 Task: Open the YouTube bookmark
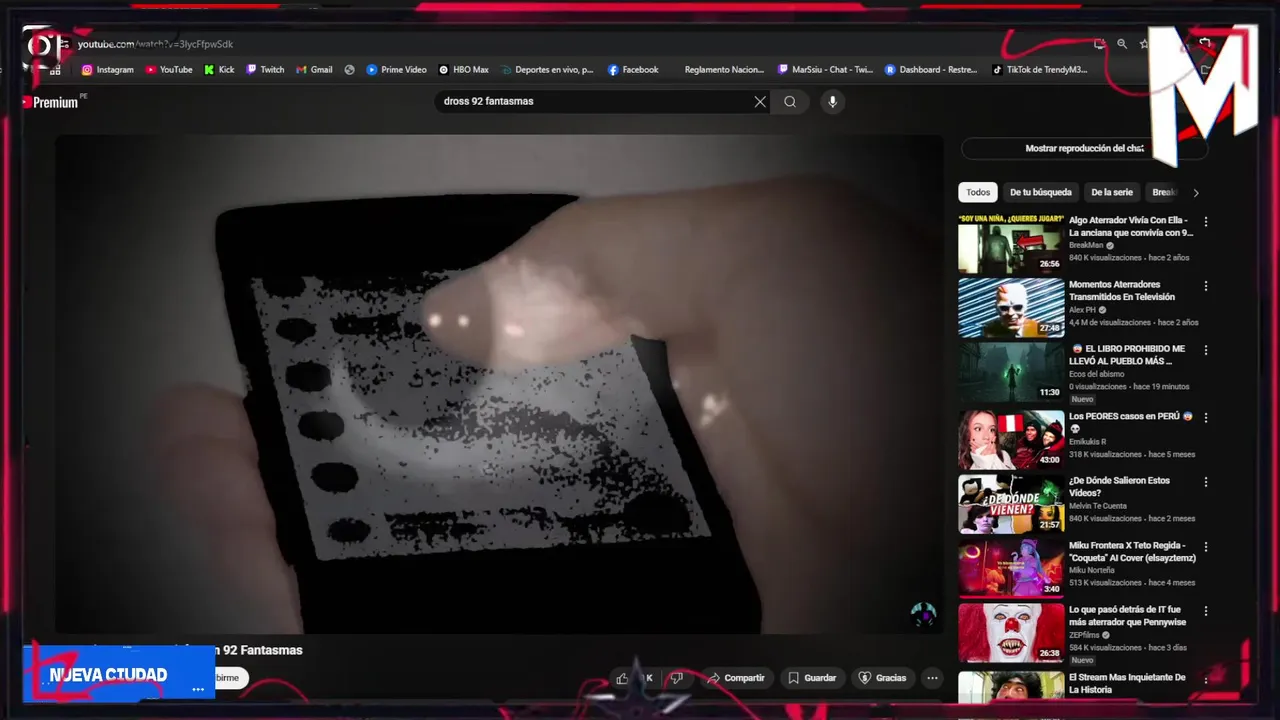(169, 70)
